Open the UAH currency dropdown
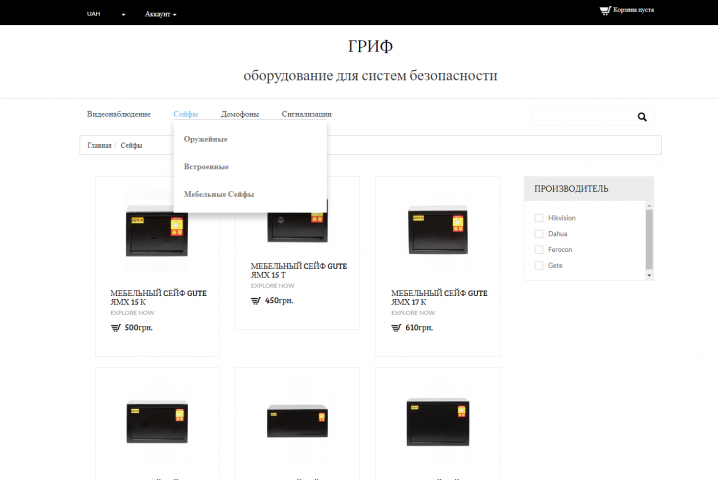This screenshot has height=480, width=718. click(106, 14)
